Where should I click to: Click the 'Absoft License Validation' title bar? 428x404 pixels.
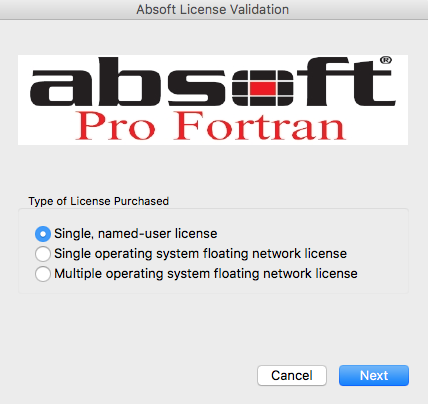[x=213, y=10]
